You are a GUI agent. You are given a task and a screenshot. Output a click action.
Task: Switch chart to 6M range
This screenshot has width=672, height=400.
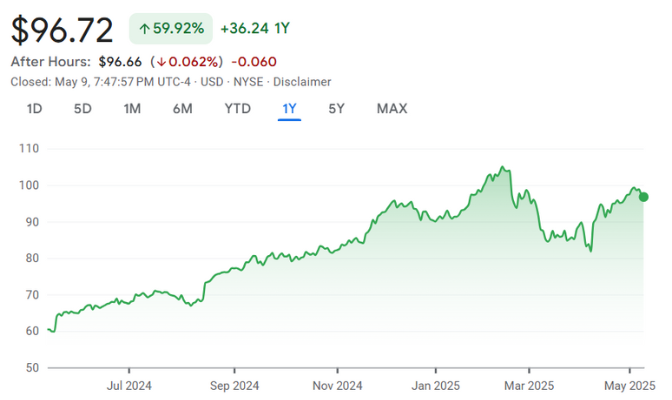click(183, 108)
